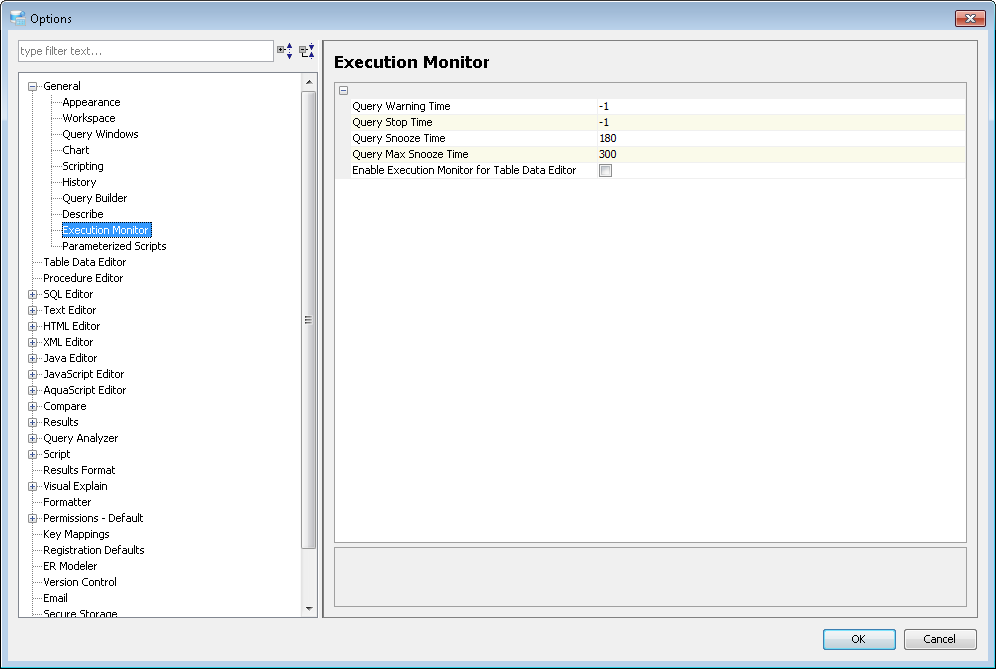Open Email settings
The image size is (996, 669).
(x=55, y=598)
